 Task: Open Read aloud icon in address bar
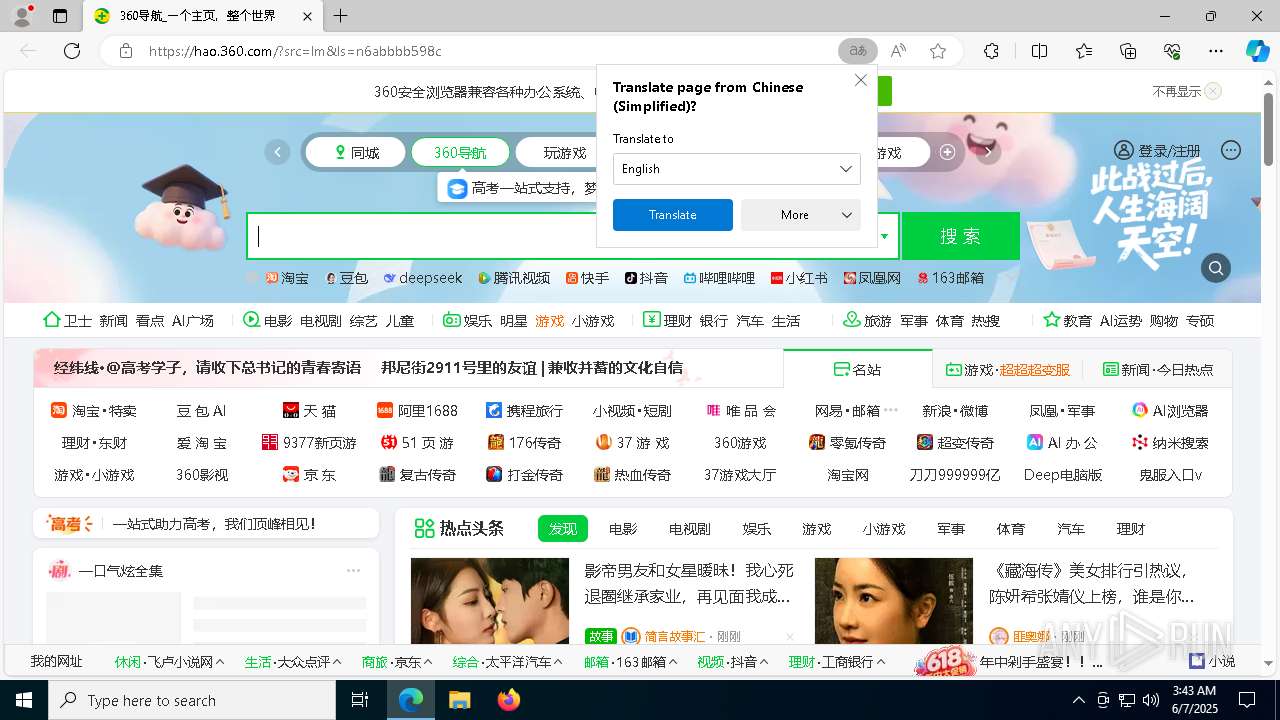tap(898, 51)
